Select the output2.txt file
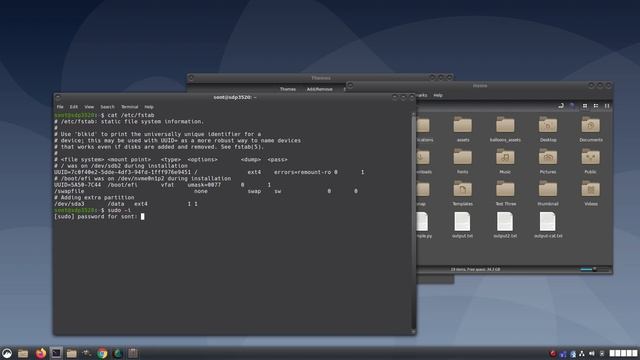The width and height of the screenshot is (640, 360). (x=505, y=225)
